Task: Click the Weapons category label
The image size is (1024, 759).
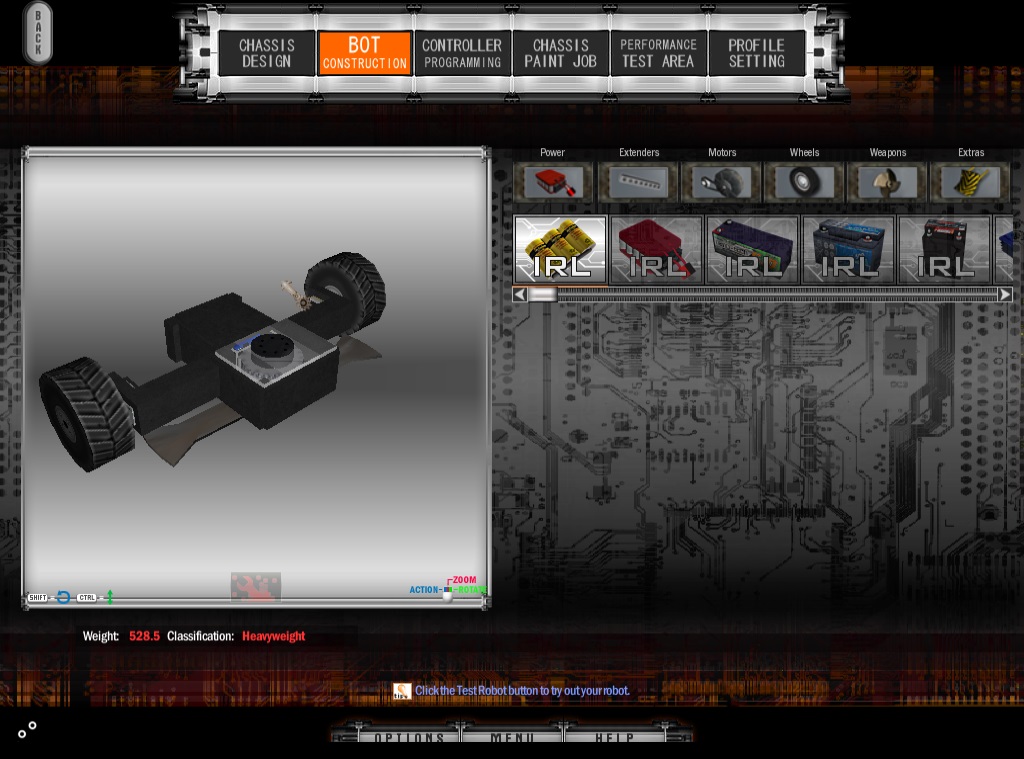Action: click(888, 152)
